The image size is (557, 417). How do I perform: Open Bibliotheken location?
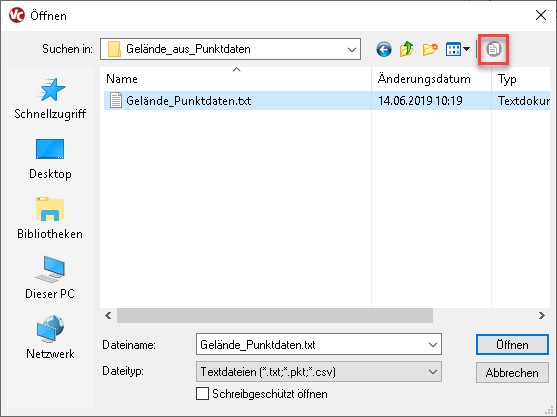click(50, 218)
